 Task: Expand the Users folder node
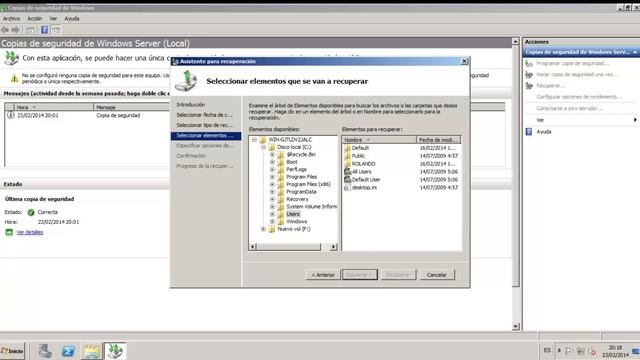coord(272,214)
